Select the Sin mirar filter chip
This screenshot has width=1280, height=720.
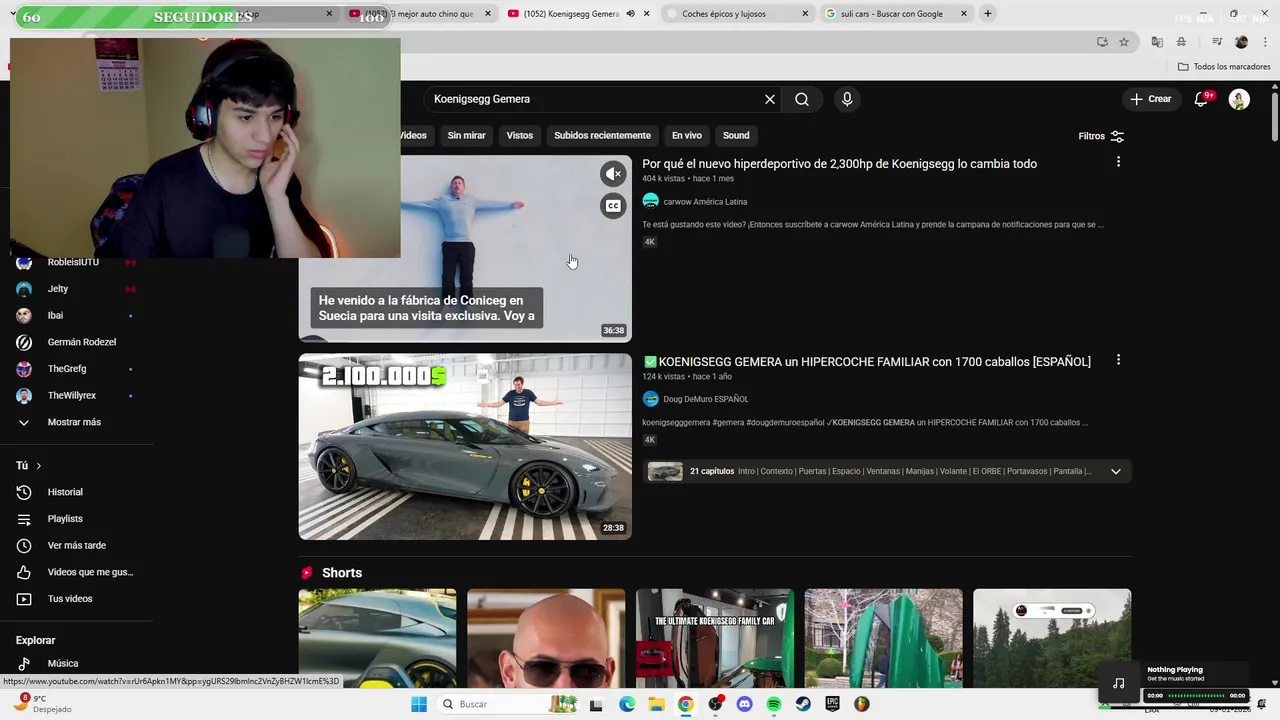(x=466, y=135)
